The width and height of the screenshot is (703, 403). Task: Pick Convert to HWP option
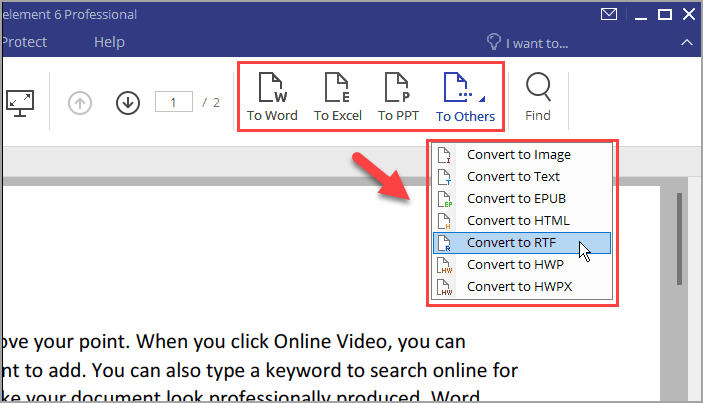(515, 265)
